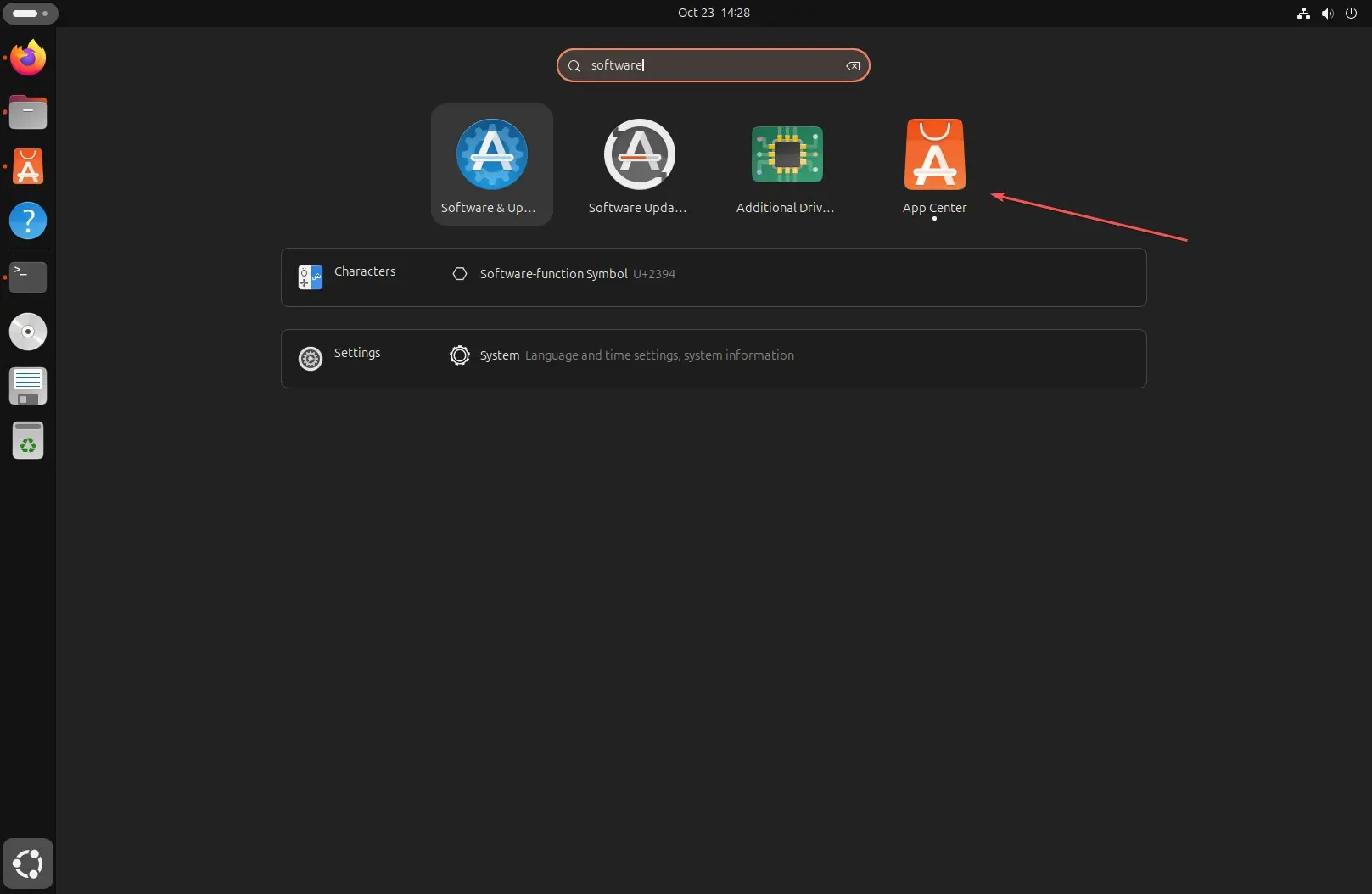Open App Center from the search results
This screenshot has height=894, width=1372.
click(934, 165)
